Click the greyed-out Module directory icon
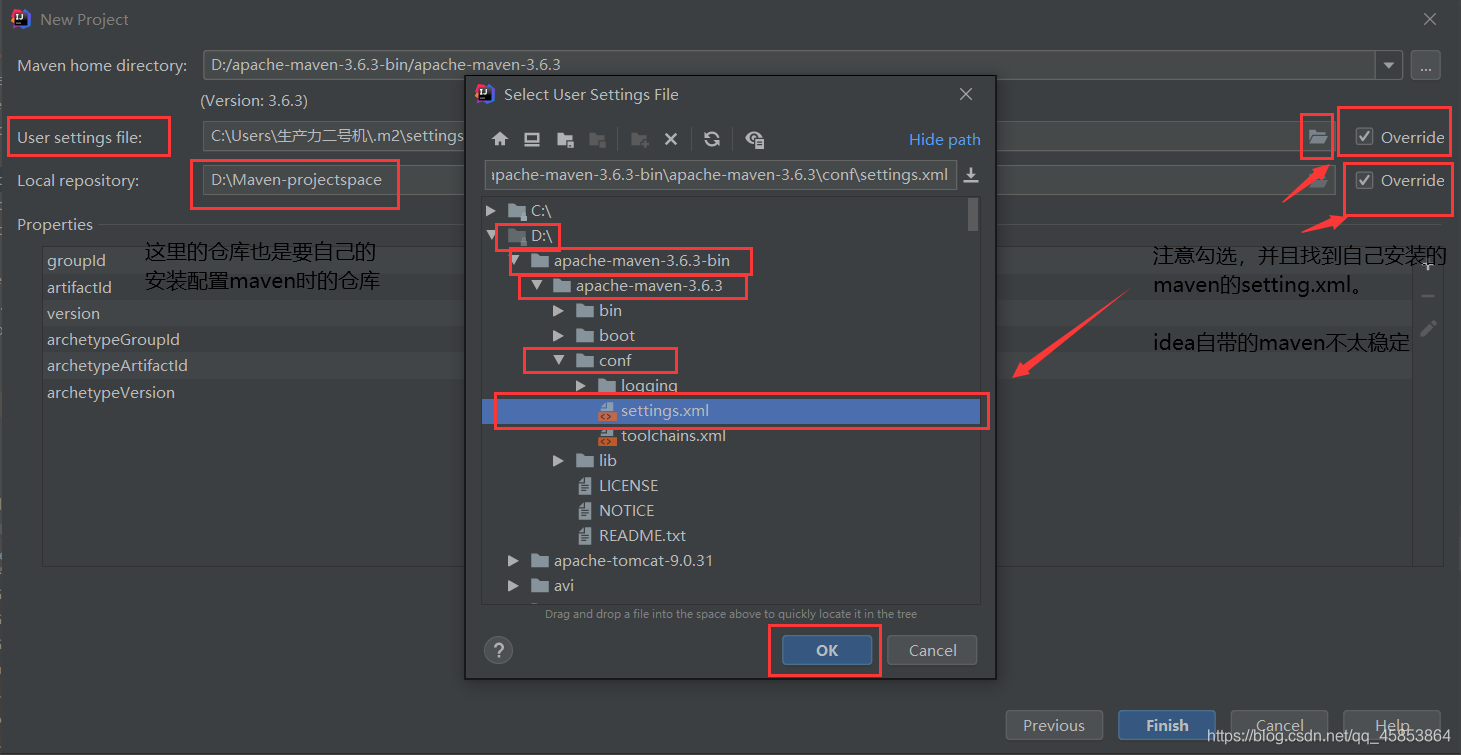Image resolution: width=1461 pixels, height=755 pixels. [597, 139]
